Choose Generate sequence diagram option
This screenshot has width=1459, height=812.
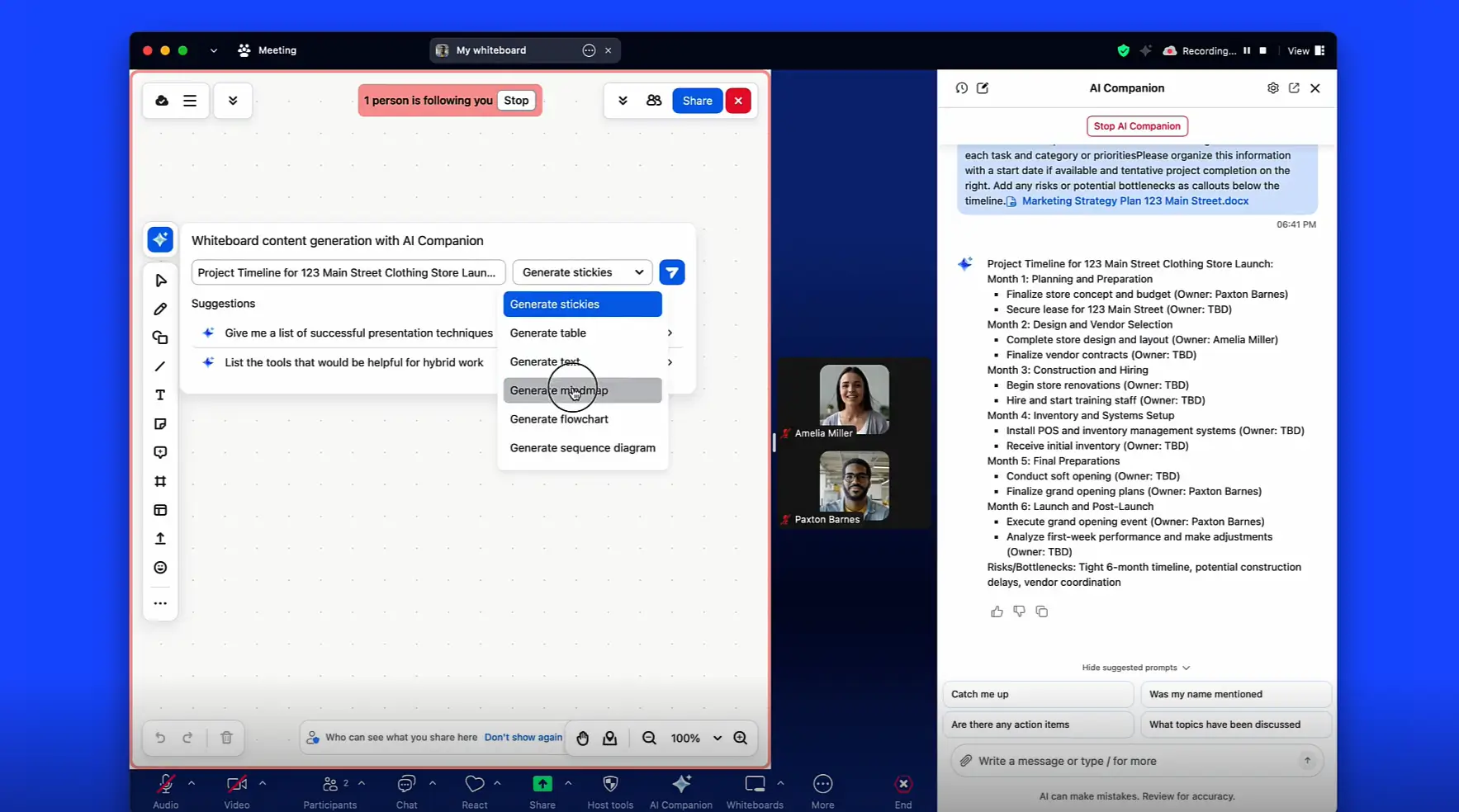click(582, 448)
